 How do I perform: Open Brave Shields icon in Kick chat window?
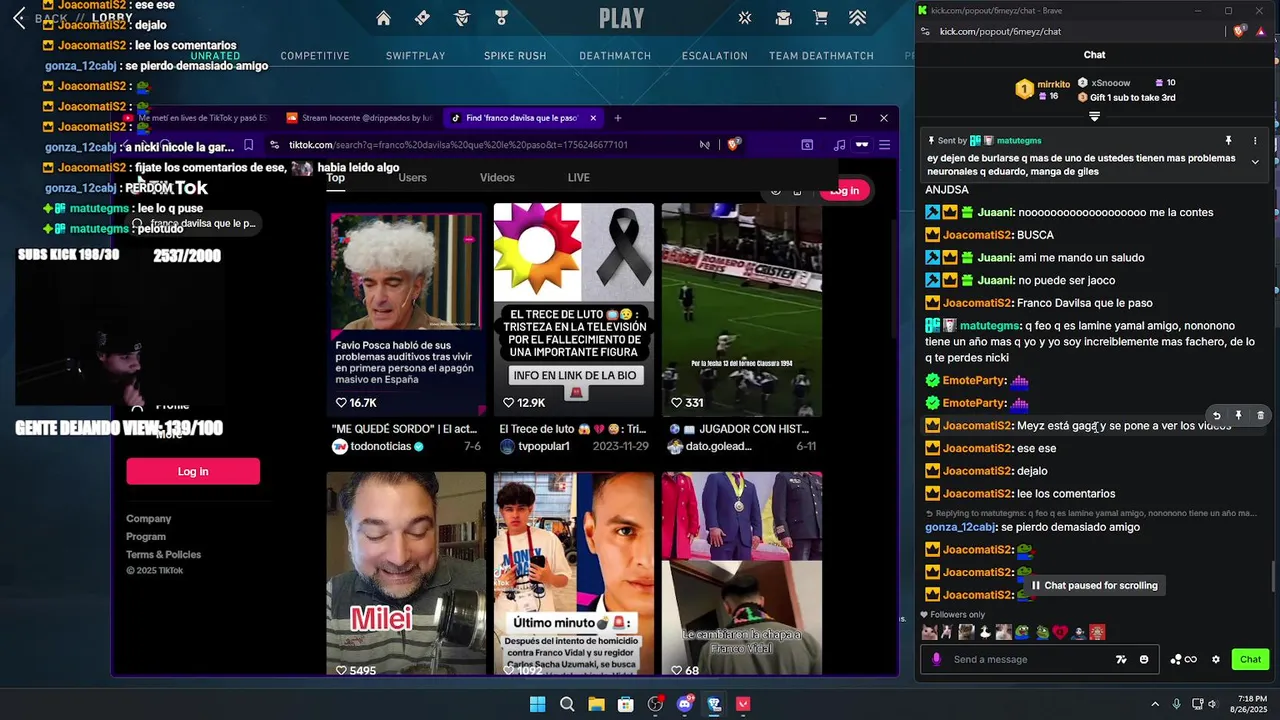(x=1239, y=32)
